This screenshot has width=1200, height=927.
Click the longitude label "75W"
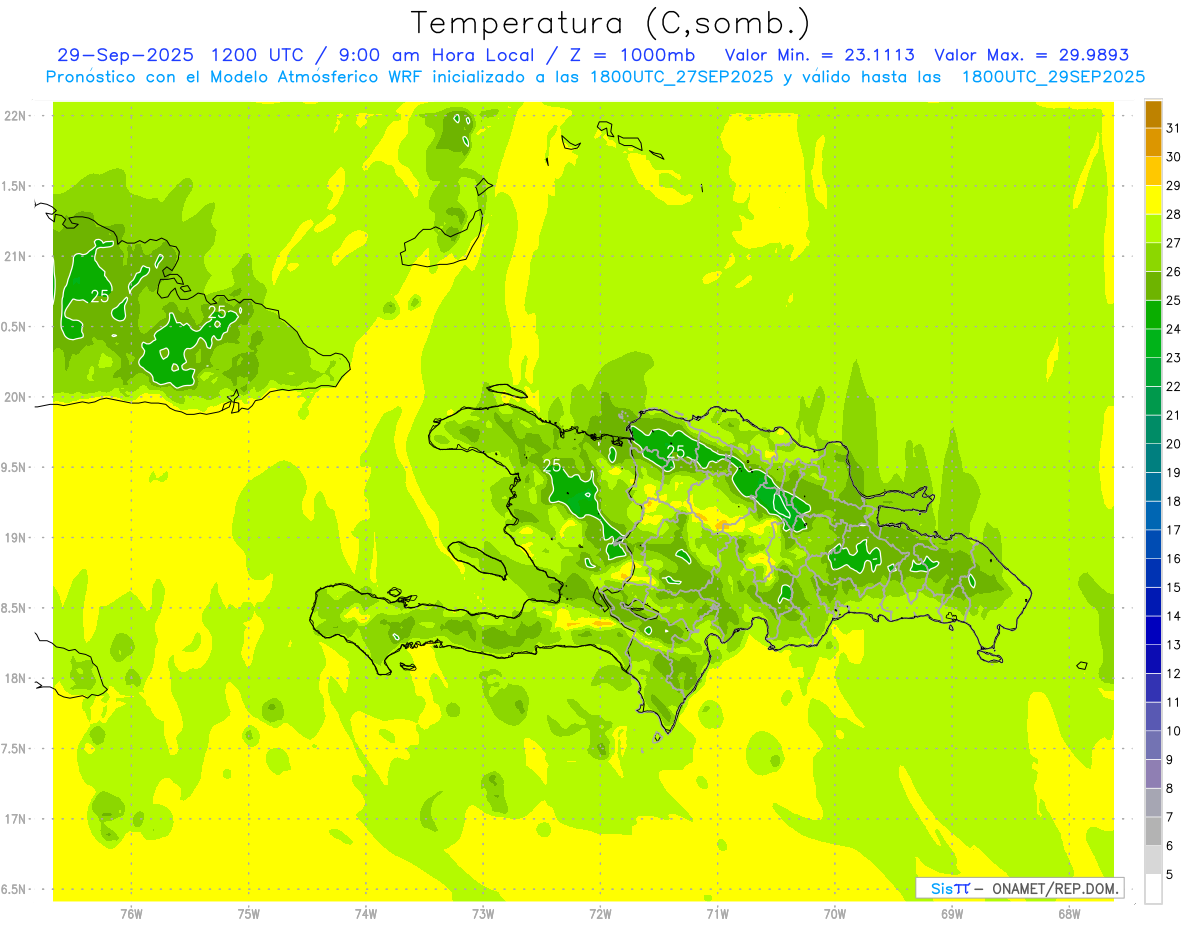pyautogui.click(x=249, y=914)
